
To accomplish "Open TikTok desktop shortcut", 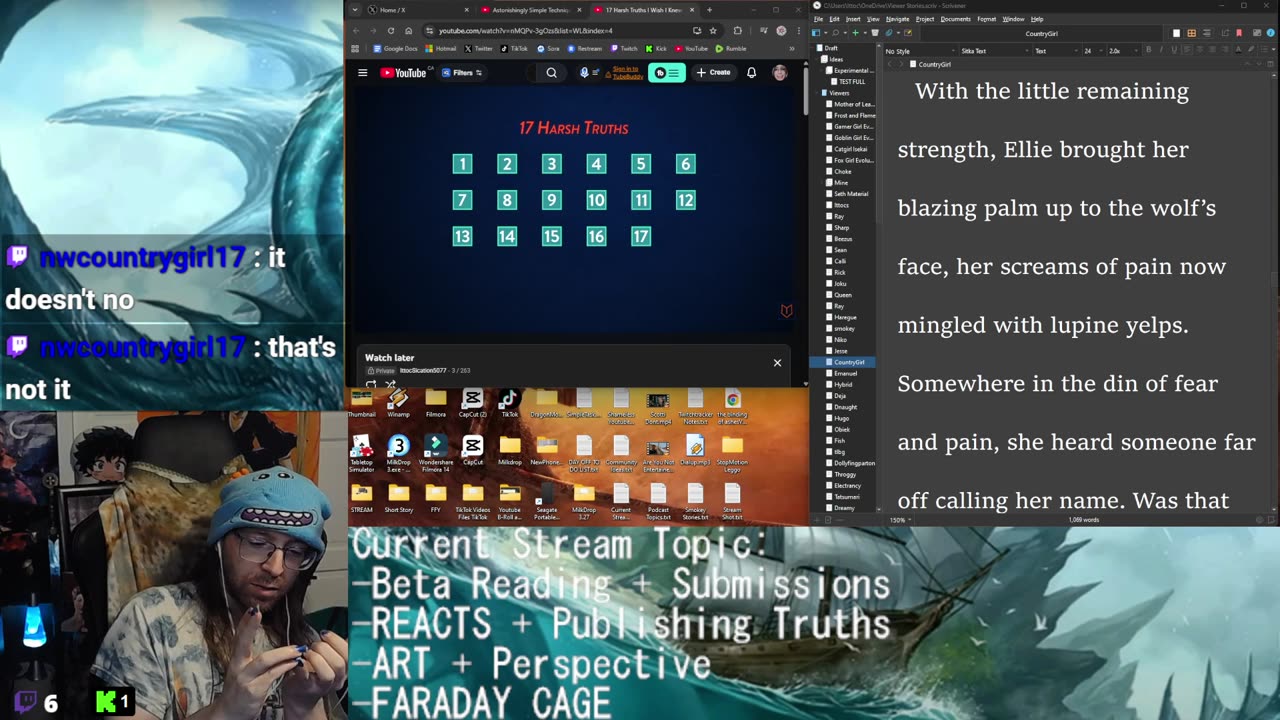I will click(509, 404).
